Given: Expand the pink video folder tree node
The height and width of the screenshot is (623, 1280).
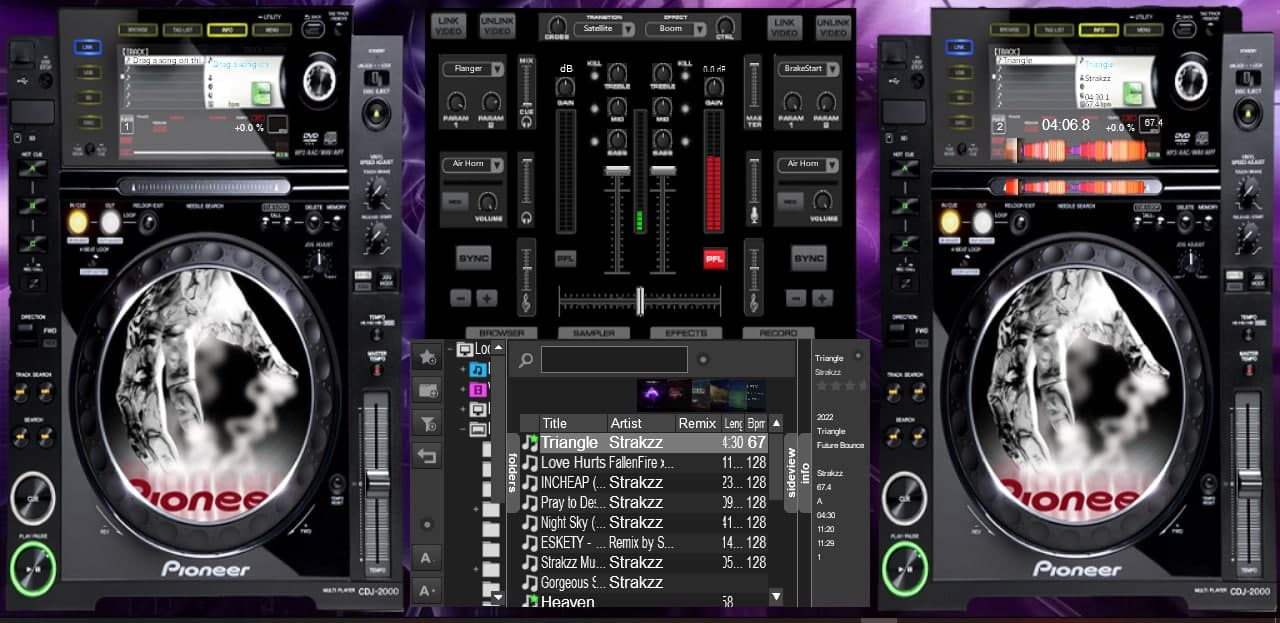Looking at the screenshot, I should click(x=463, y=389).
